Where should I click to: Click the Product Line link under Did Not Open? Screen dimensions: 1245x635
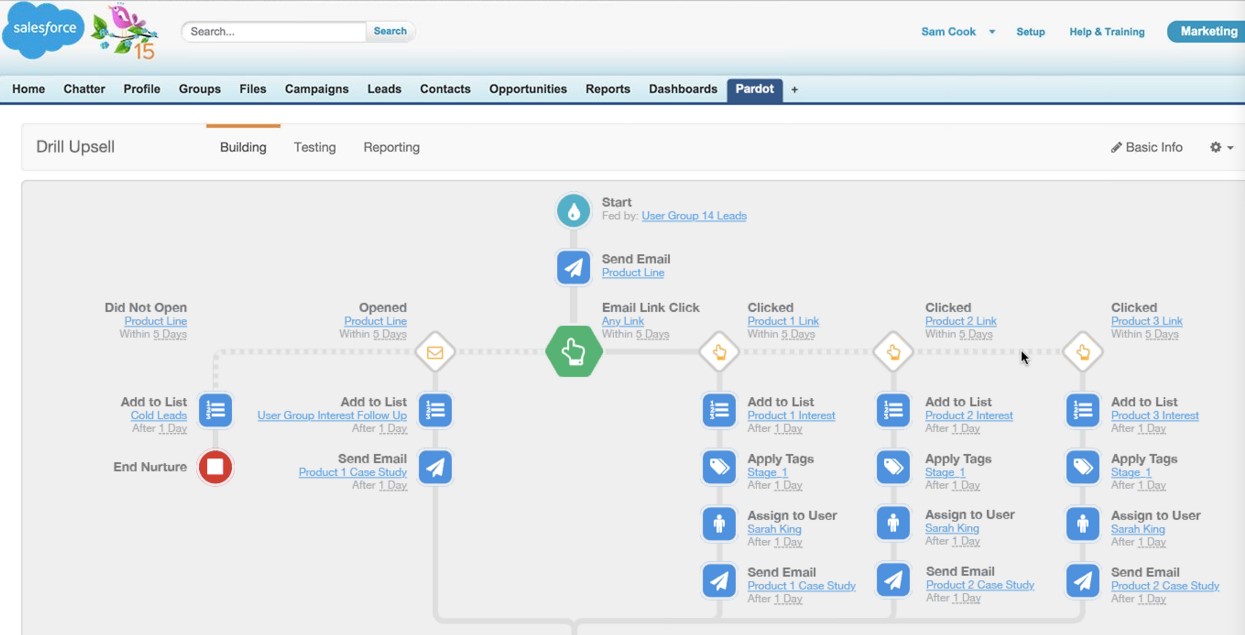(x=156, y=321)
